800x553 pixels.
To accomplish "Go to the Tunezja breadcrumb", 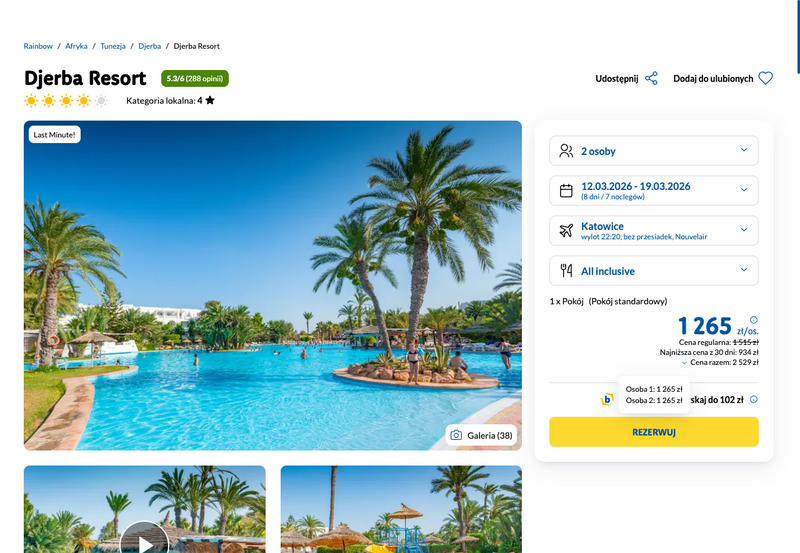I will click(113, 46).
